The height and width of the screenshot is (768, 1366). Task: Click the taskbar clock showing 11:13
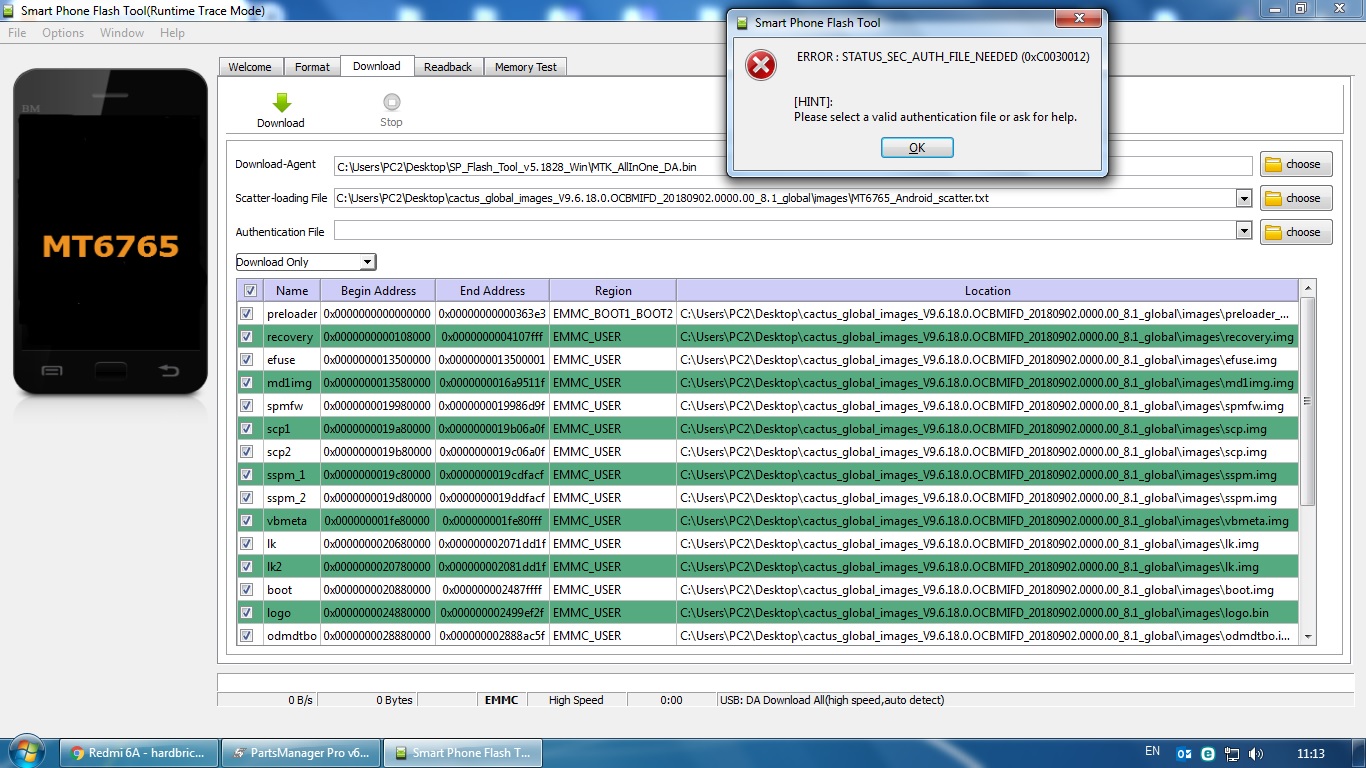click(1310, 753)
